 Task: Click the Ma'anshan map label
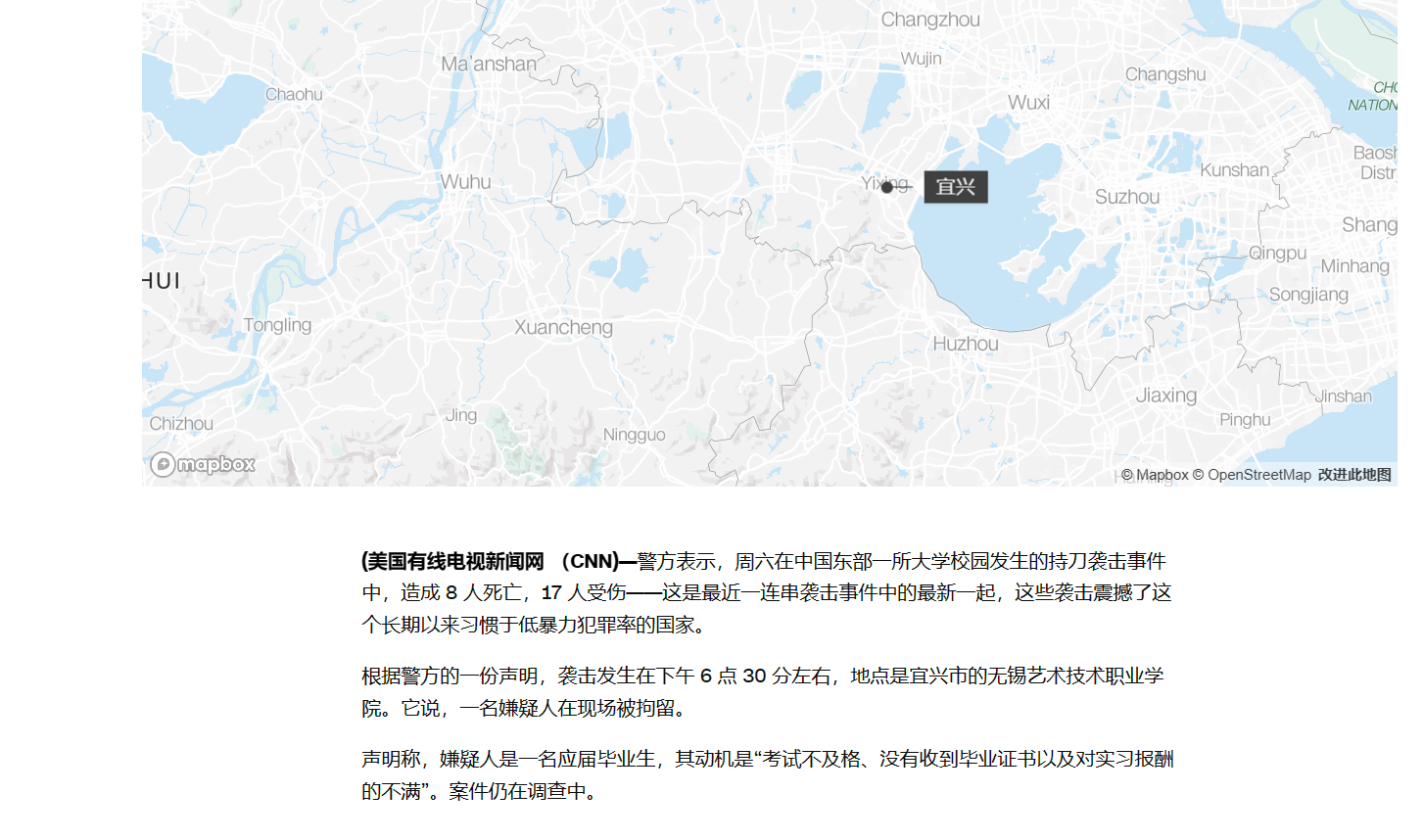[489, 64]
